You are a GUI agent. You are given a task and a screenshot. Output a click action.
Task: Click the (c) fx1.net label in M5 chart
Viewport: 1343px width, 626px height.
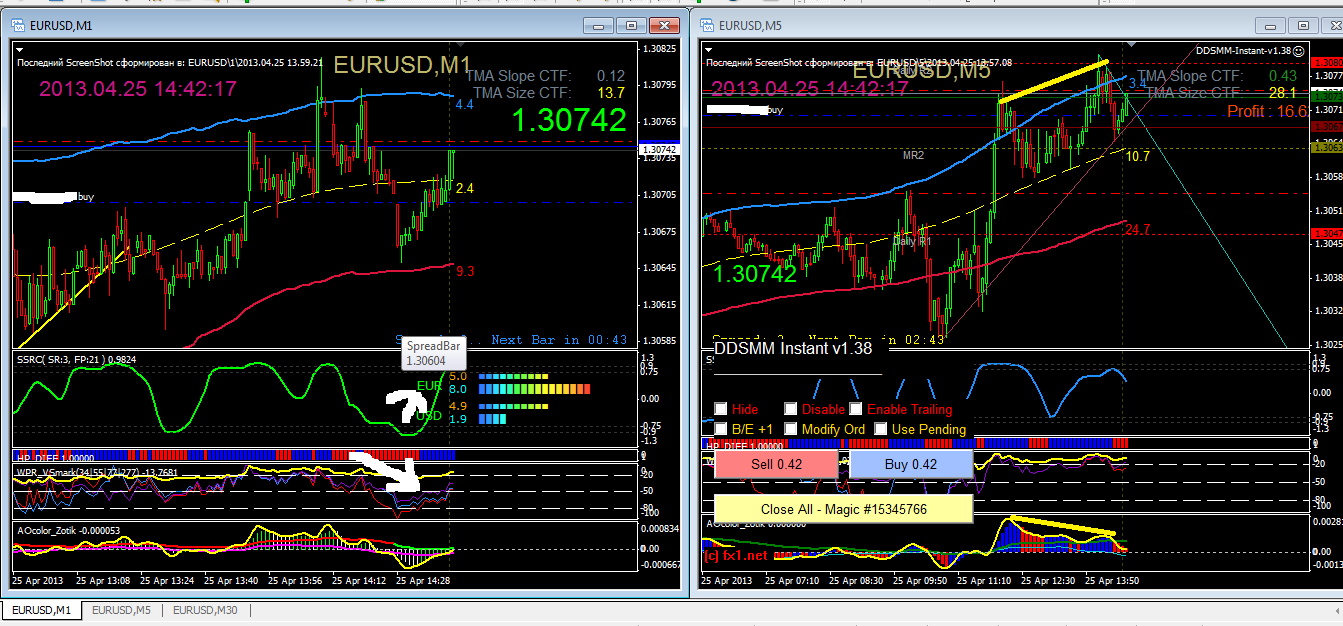pyautogui.click(x=737, y=555)
